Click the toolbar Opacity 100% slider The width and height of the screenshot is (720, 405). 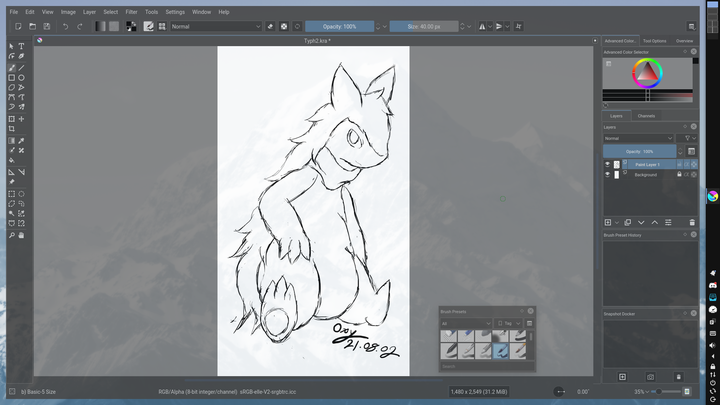click(339, 27)
